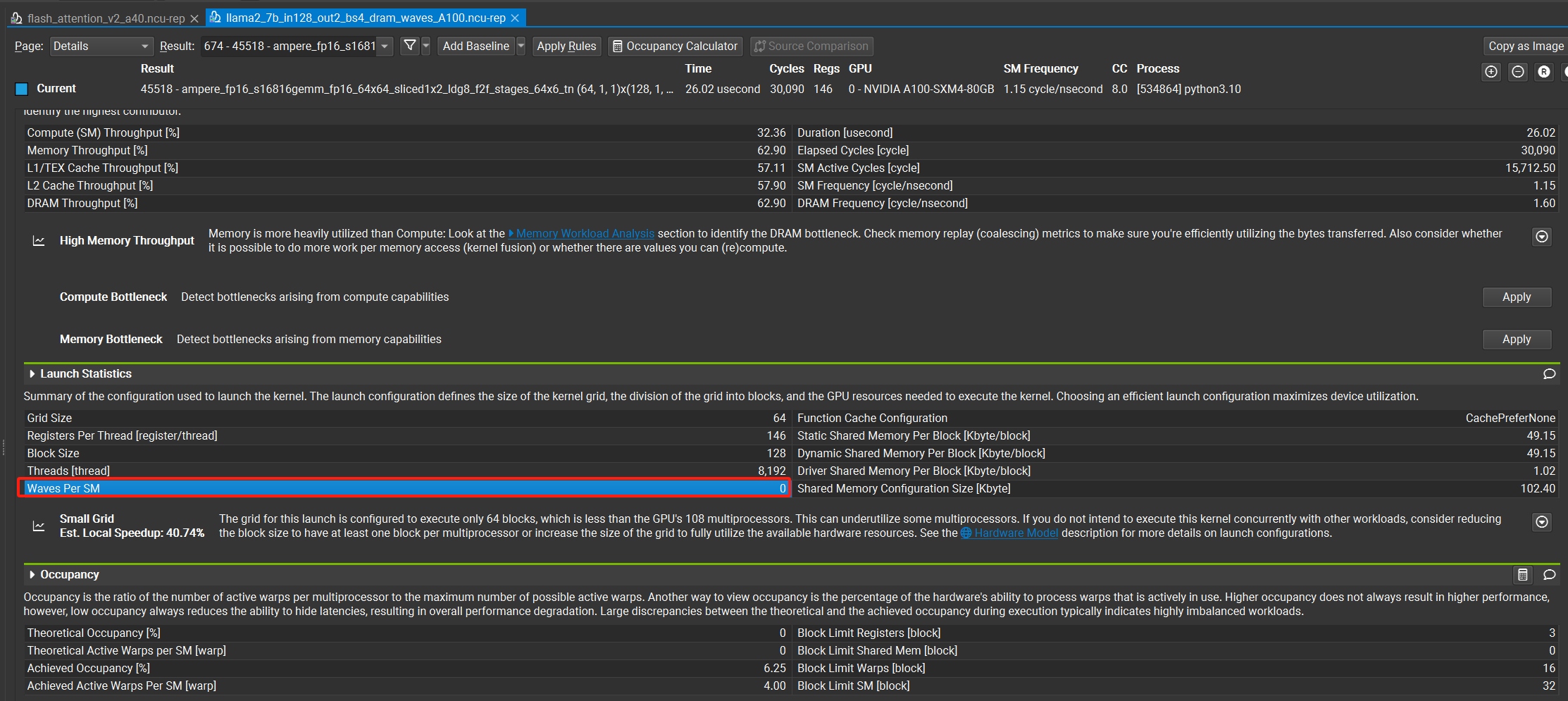Image resolution: width=1568 pixels, height=701 pixels.
Task: Switch to flash_attention_v2_a40.ncu-rep tab
Action: (x=106, y=18)
